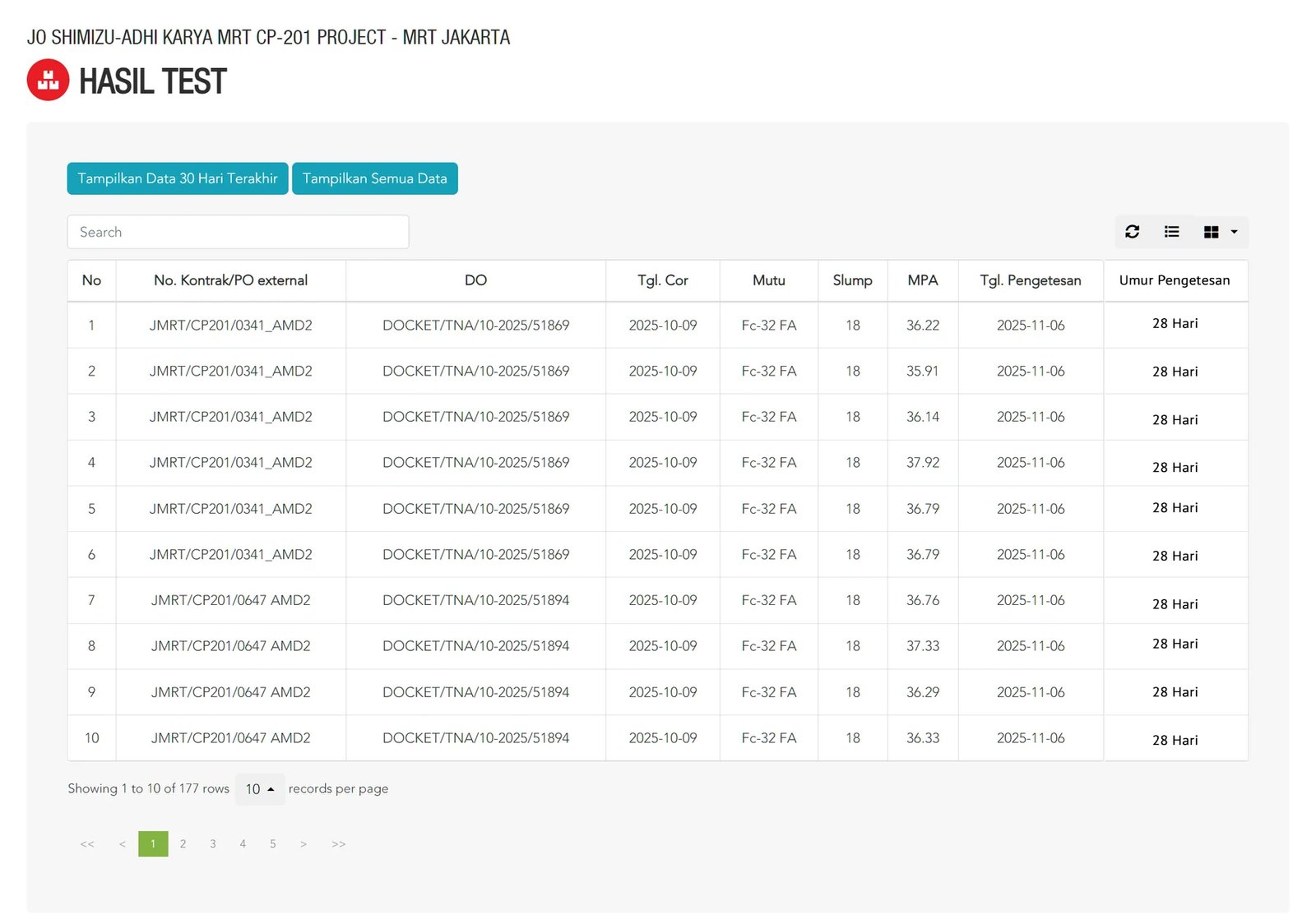
Task: Go to last page using >> icon
Action: [x=338, y=844]
